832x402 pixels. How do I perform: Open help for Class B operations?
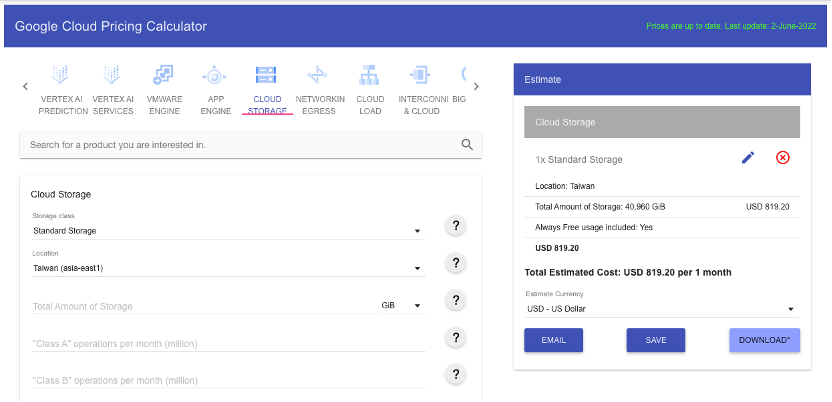click(x=455, y=374)
